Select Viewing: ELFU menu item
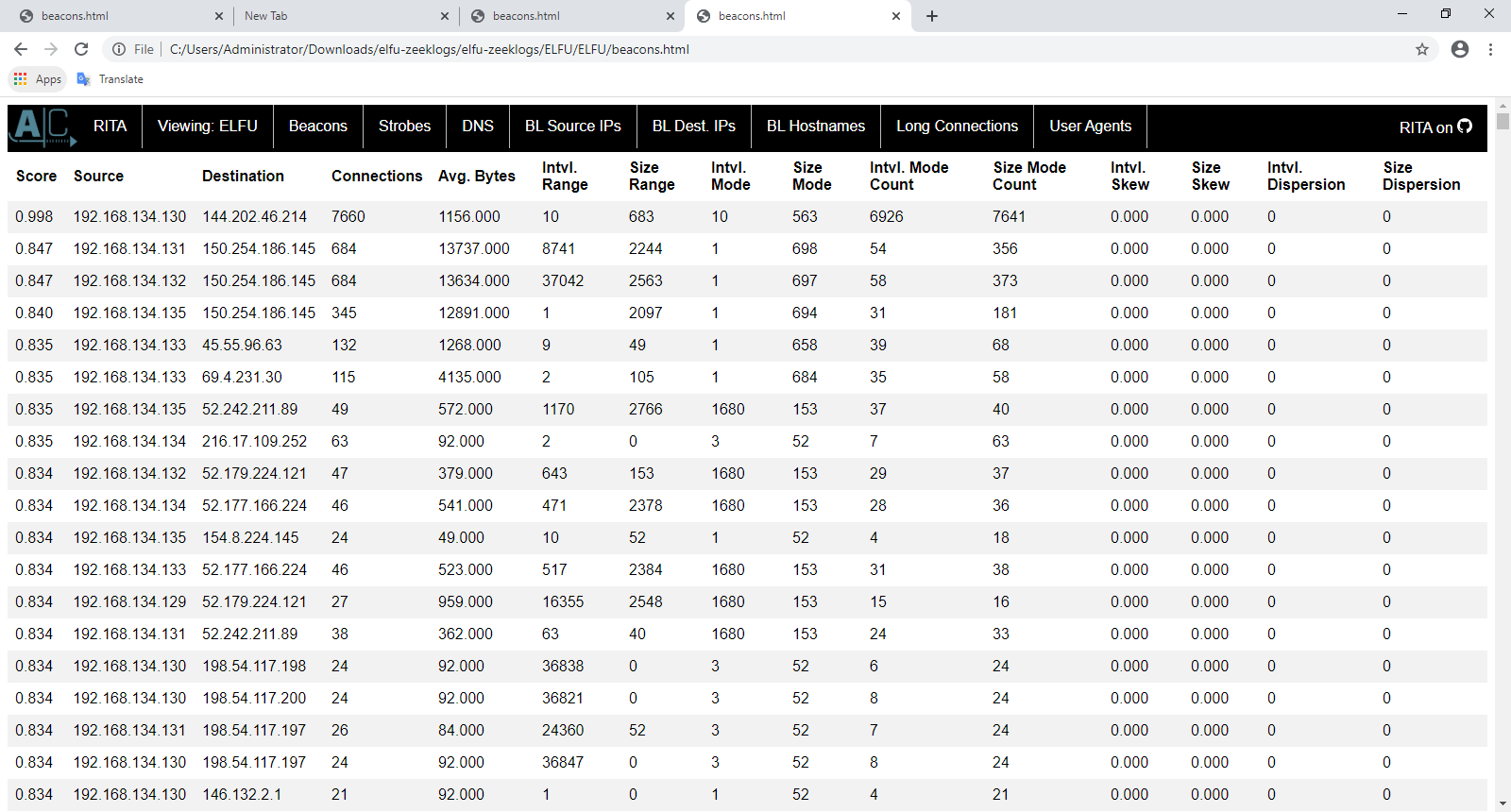This screenshot has height=812, width=1511. tap(208, 127)
